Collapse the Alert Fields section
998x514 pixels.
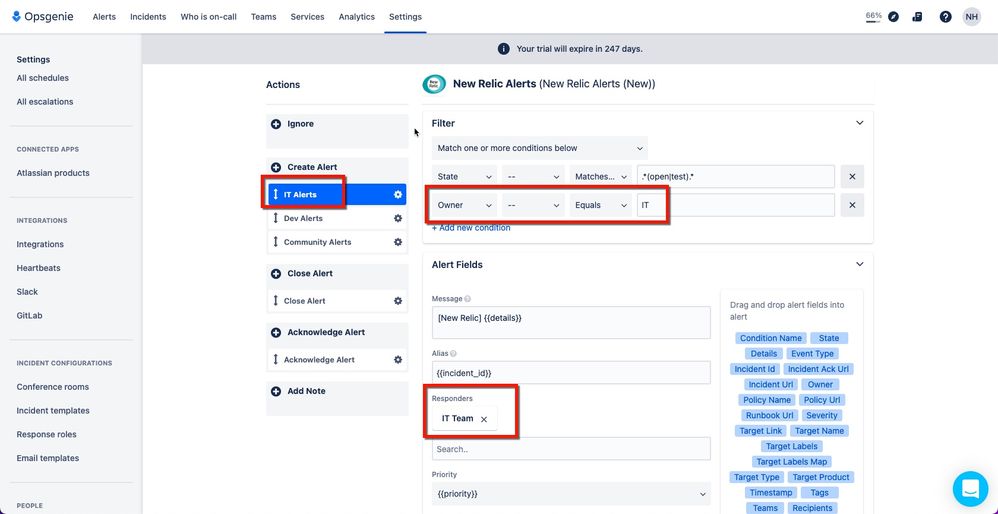click(x=860, y=264)
